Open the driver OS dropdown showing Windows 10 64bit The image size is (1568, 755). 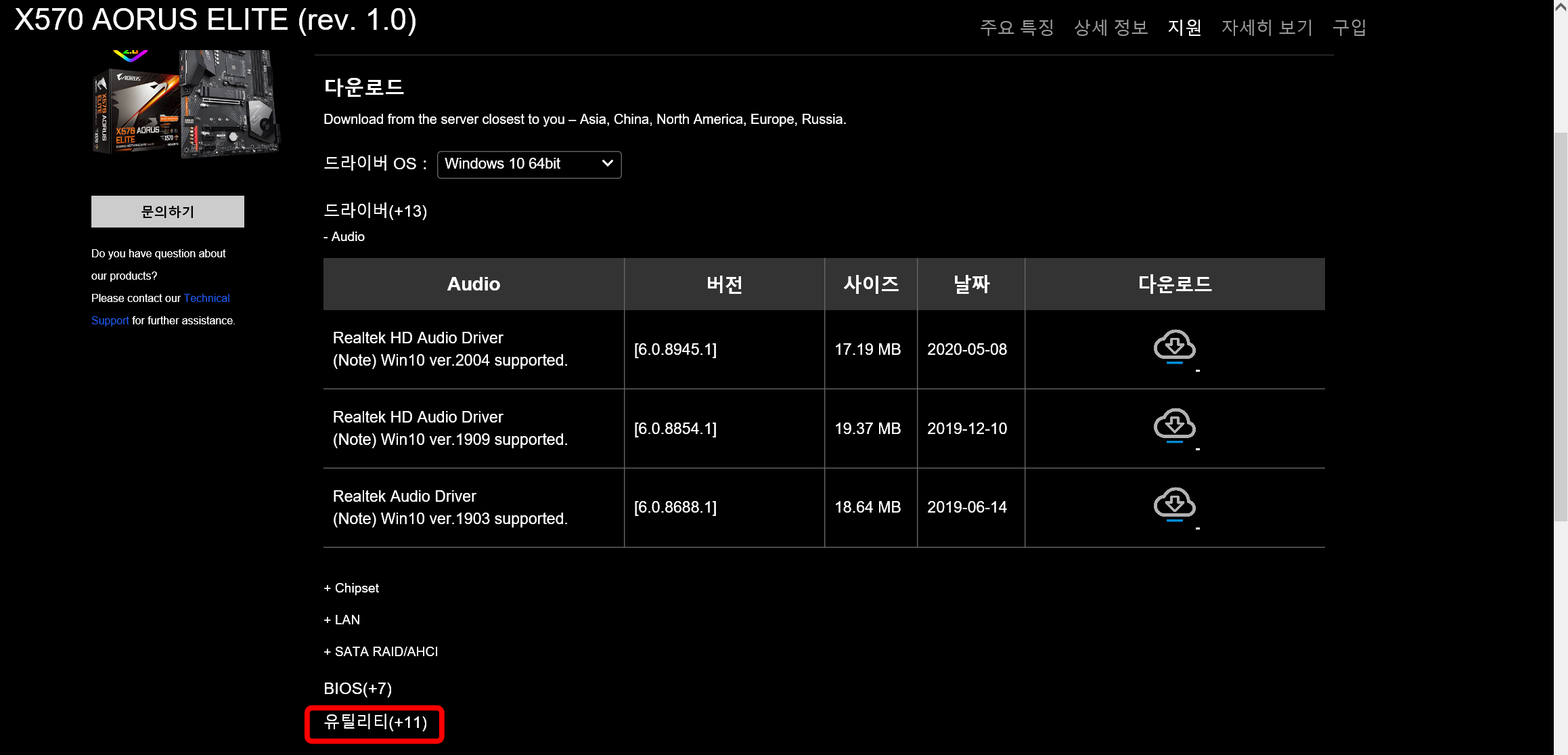529,165
